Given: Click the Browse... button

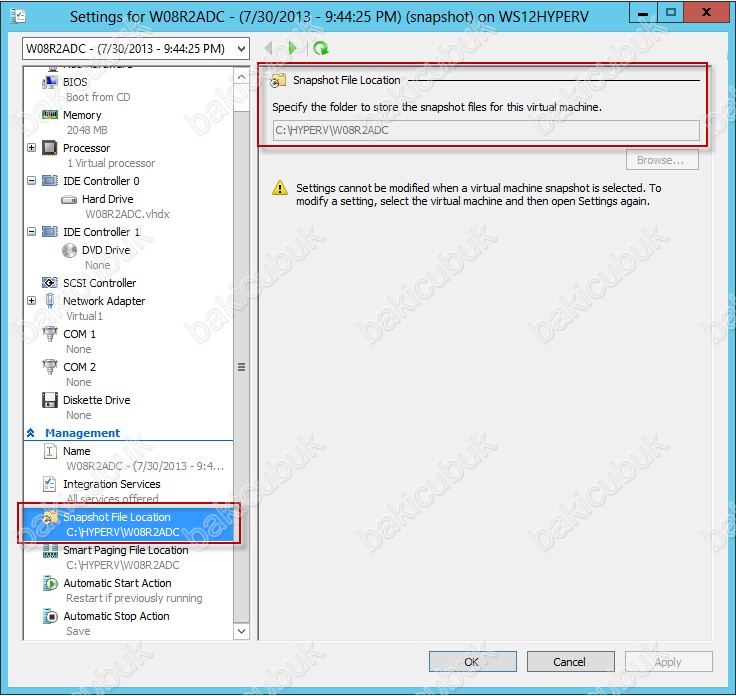Looking at the screenshot, I should [x=662, y=160].
